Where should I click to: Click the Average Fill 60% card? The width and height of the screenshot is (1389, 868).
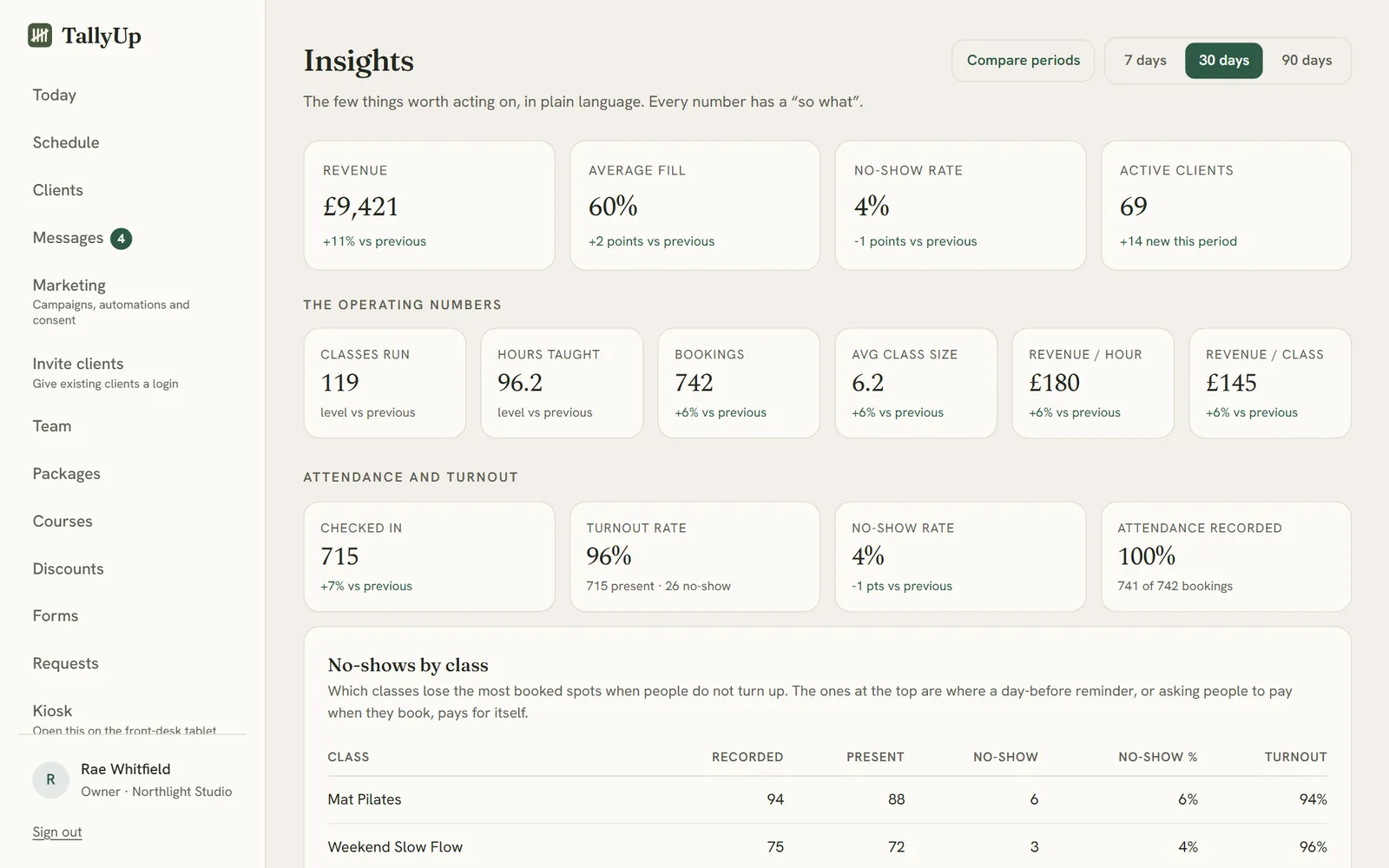[x=694, y=206]
